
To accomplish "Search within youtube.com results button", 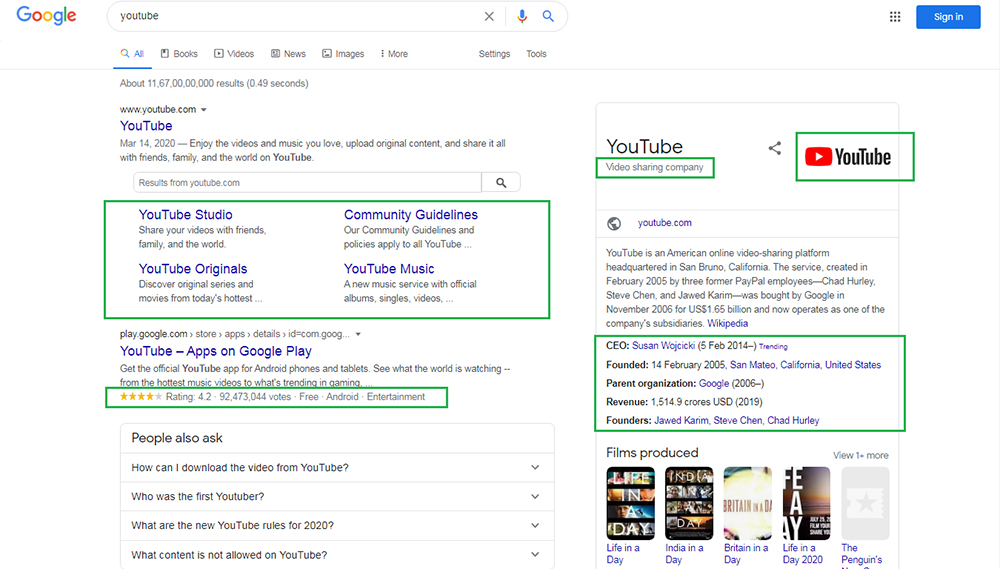I will tap(501, 182).
